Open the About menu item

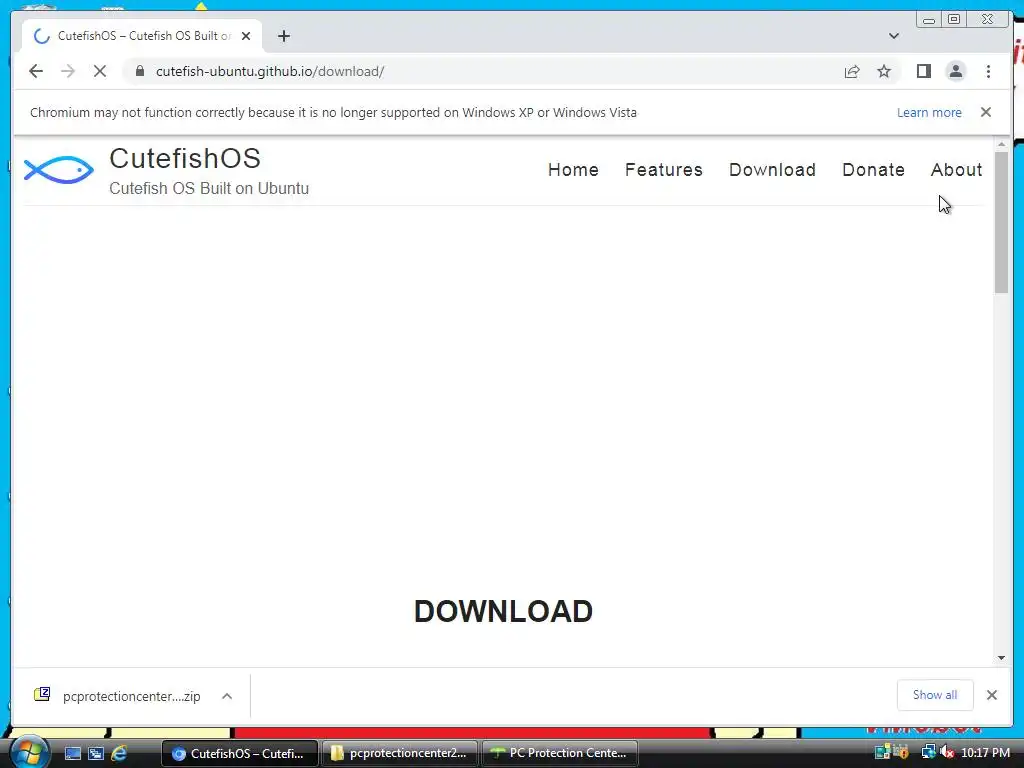(x=956, y=170)
